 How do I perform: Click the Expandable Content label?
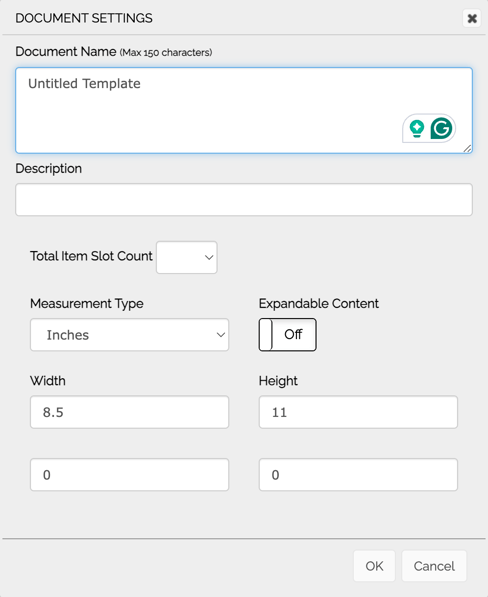[319, 303]
